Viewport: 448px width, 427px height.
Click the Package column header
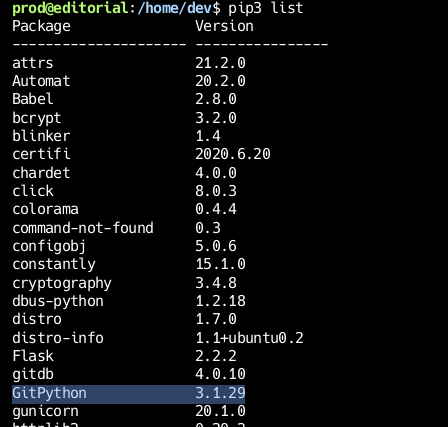click(x=41, y=26)
